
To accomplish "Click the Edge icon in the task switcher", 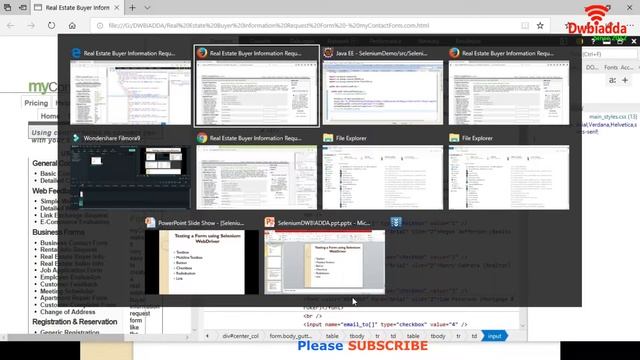I will coord(76,53).
